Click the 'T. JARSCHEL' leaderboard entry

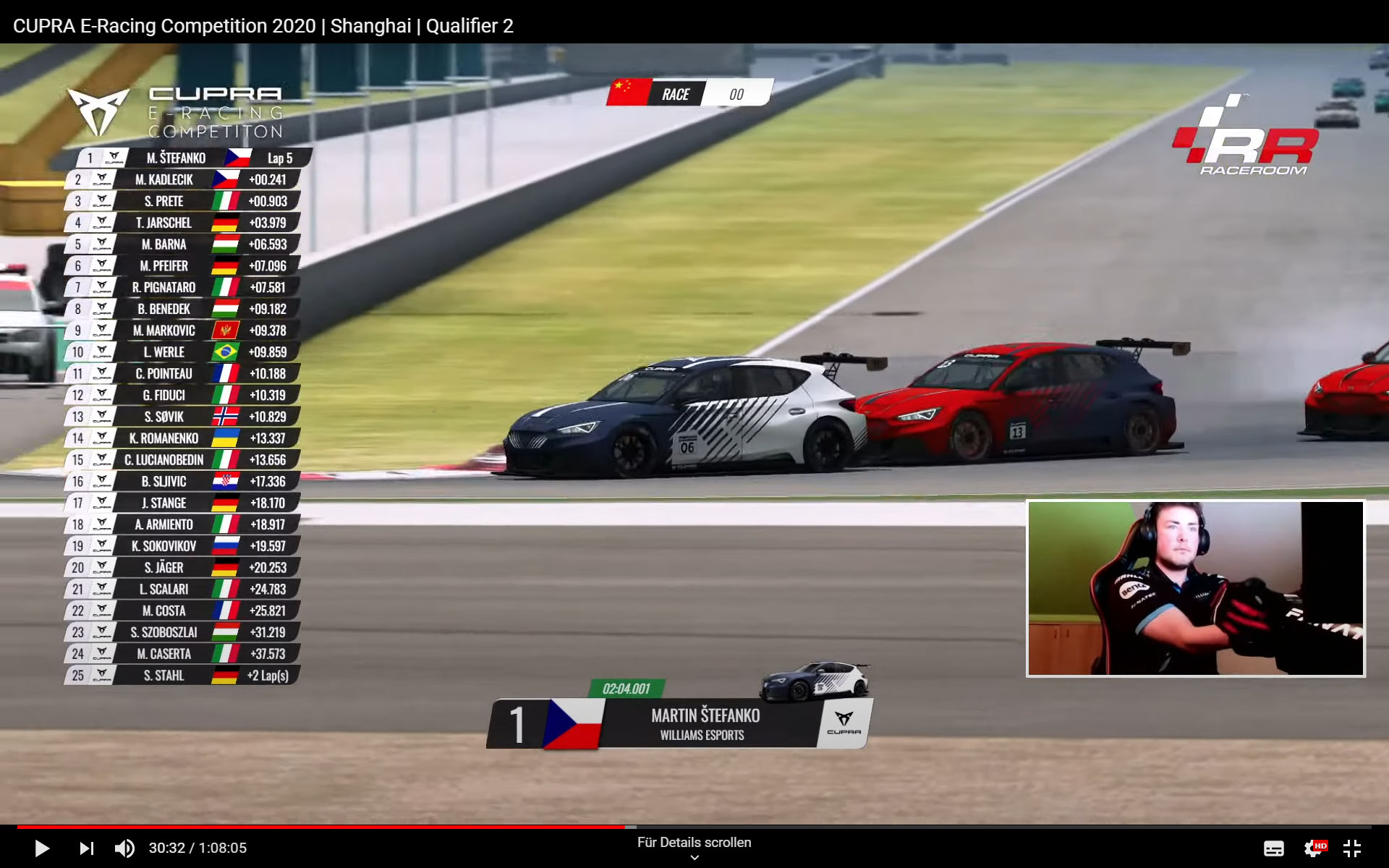pyautogui.click(x=182, y=223)
